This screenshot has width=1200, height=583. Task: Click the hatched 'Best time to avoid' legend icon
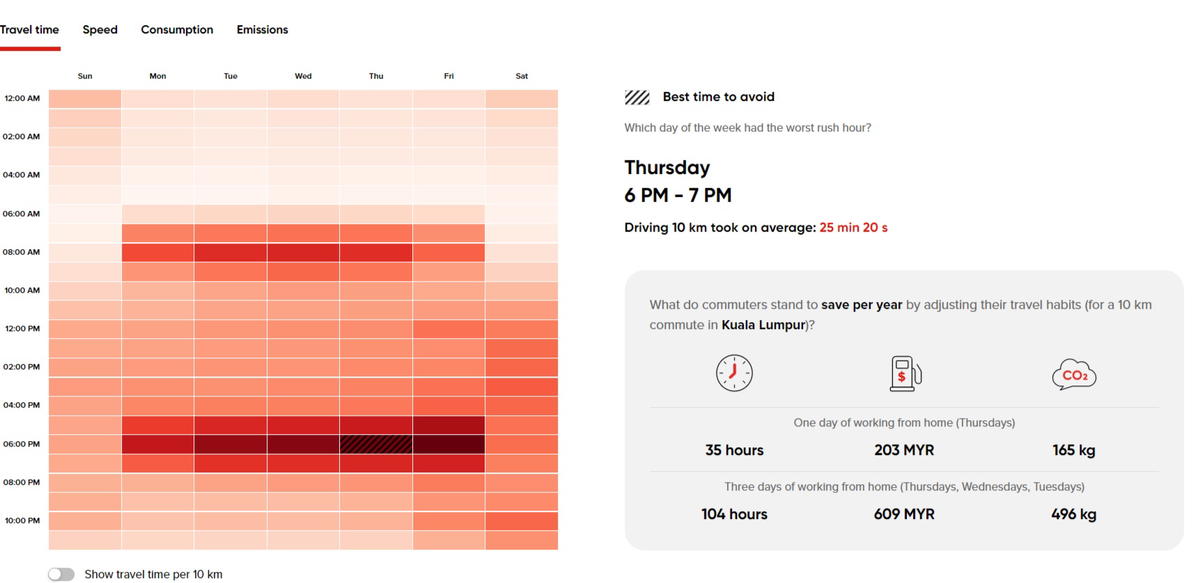637,97
